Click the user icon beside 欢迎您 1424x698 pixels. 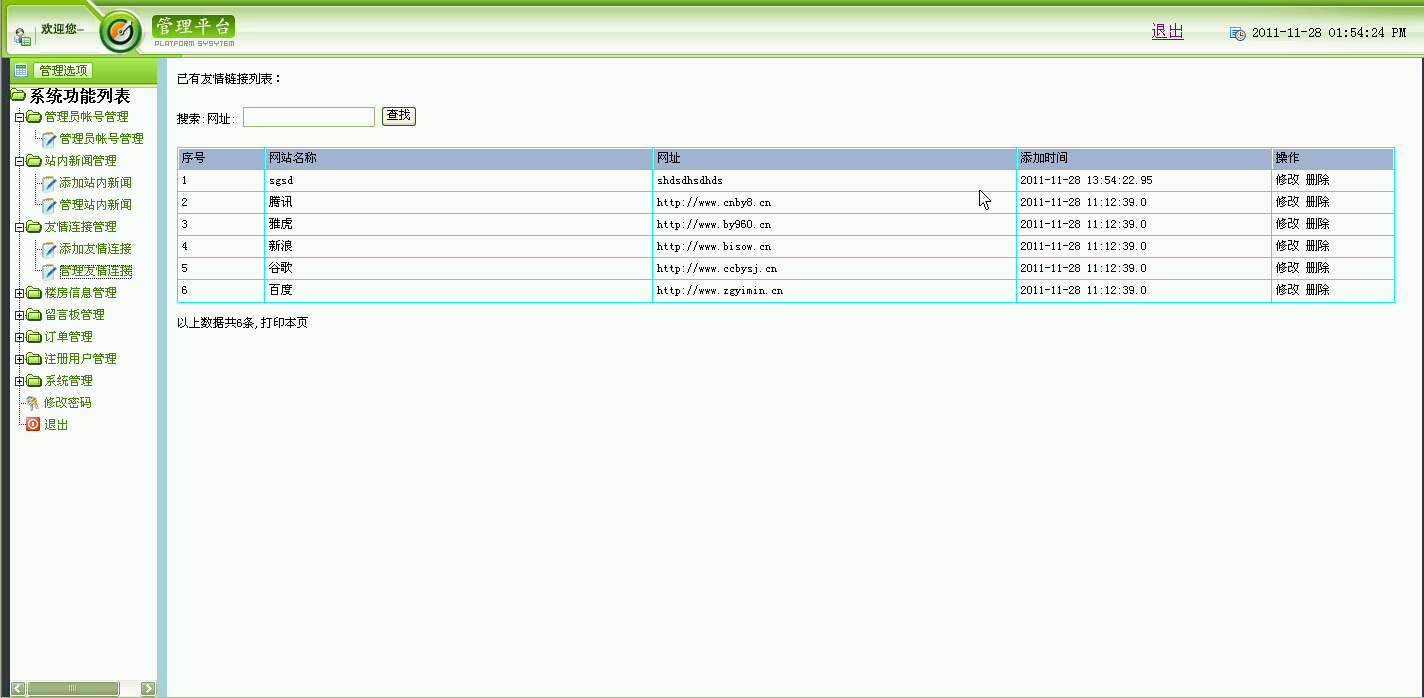[23, 37]
